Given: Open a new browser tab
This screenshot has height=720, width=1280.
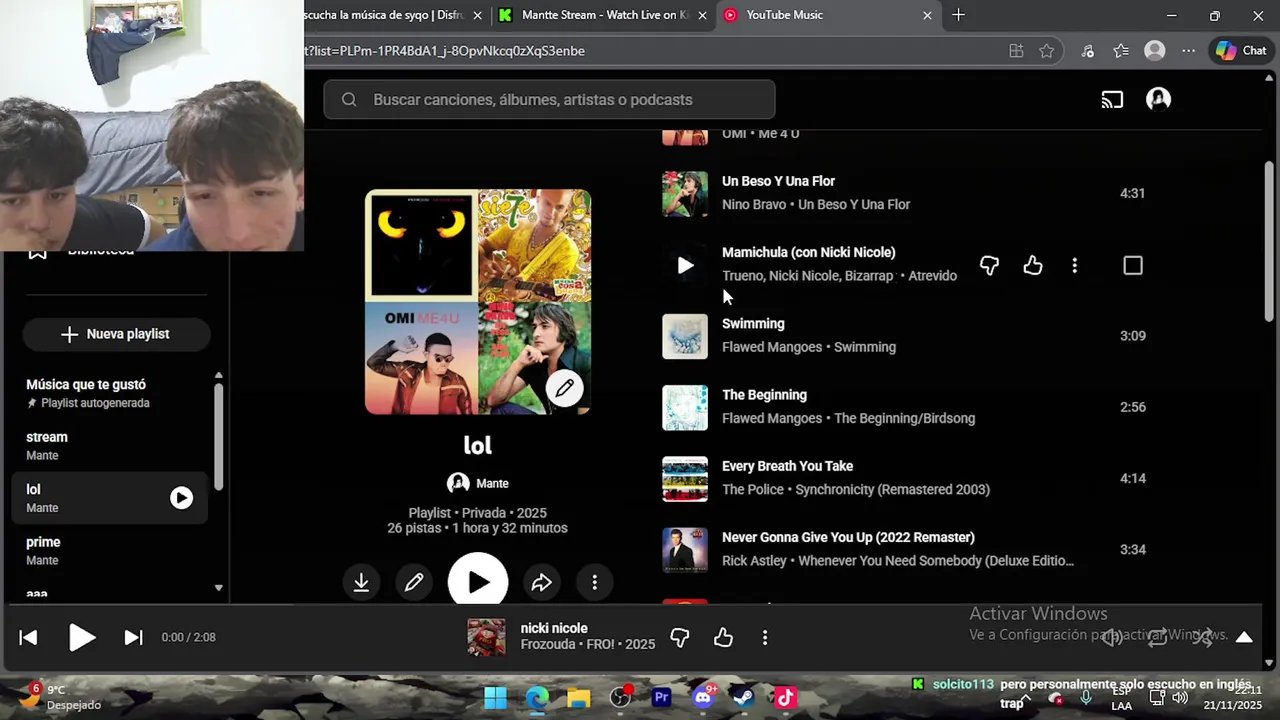Looking at the screenshot, I should pyautogui.click(x=959, y=15).
